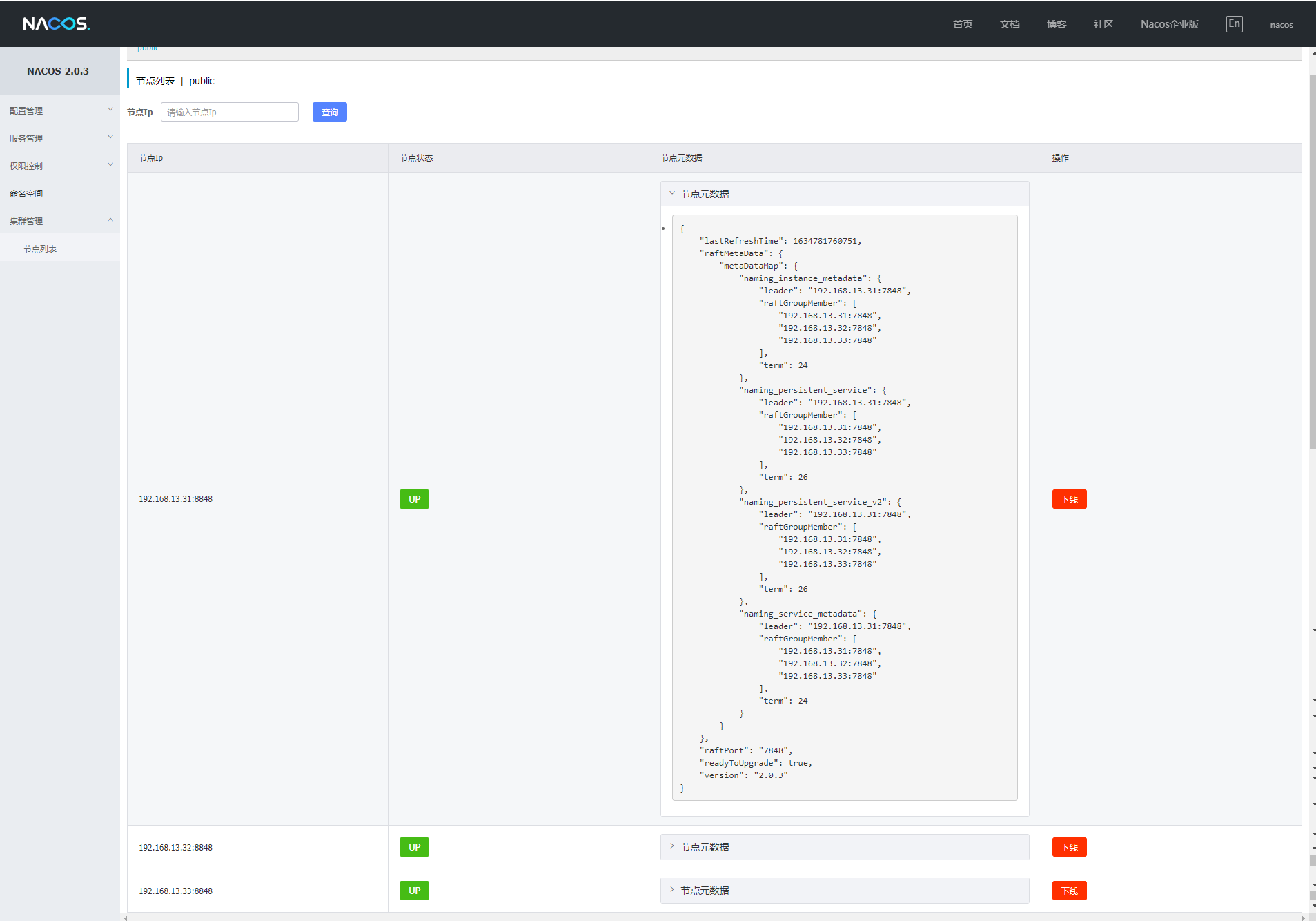
Task: Click the vertical page scrollbar
Action: point(1313,262)
